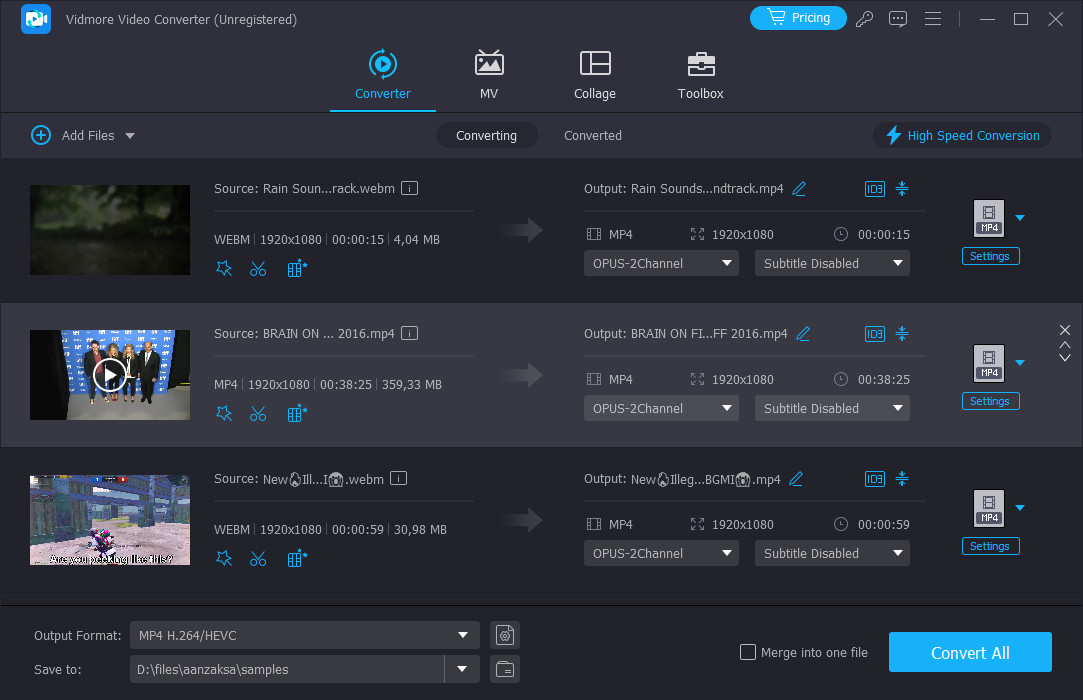Switch to the Toolbox tab
Viewport: 1083px width, 700px height.
click(x=700, y=75)
